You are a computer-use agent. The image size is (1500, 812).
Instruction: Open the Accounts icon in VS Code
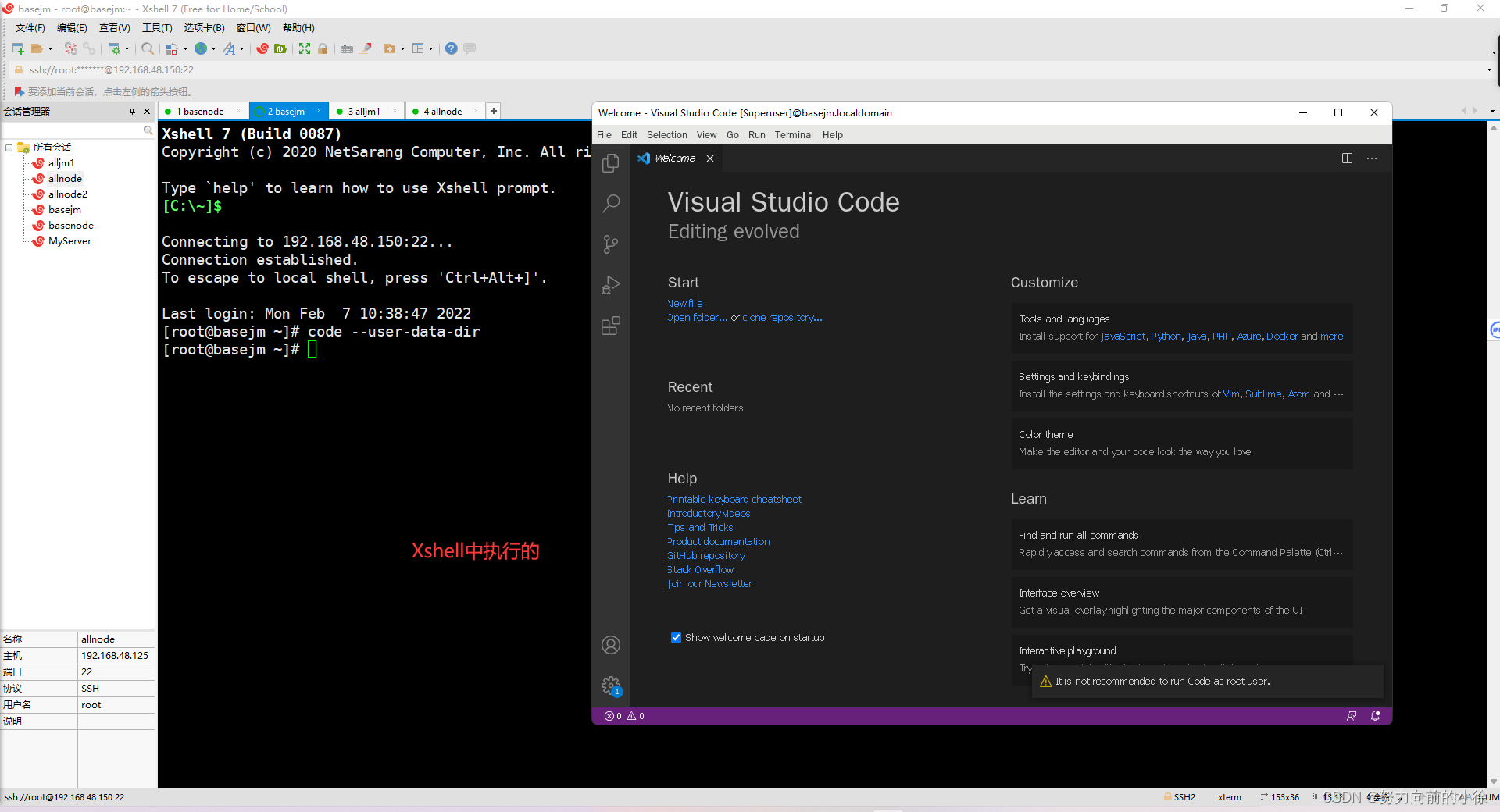click(611, 645)
